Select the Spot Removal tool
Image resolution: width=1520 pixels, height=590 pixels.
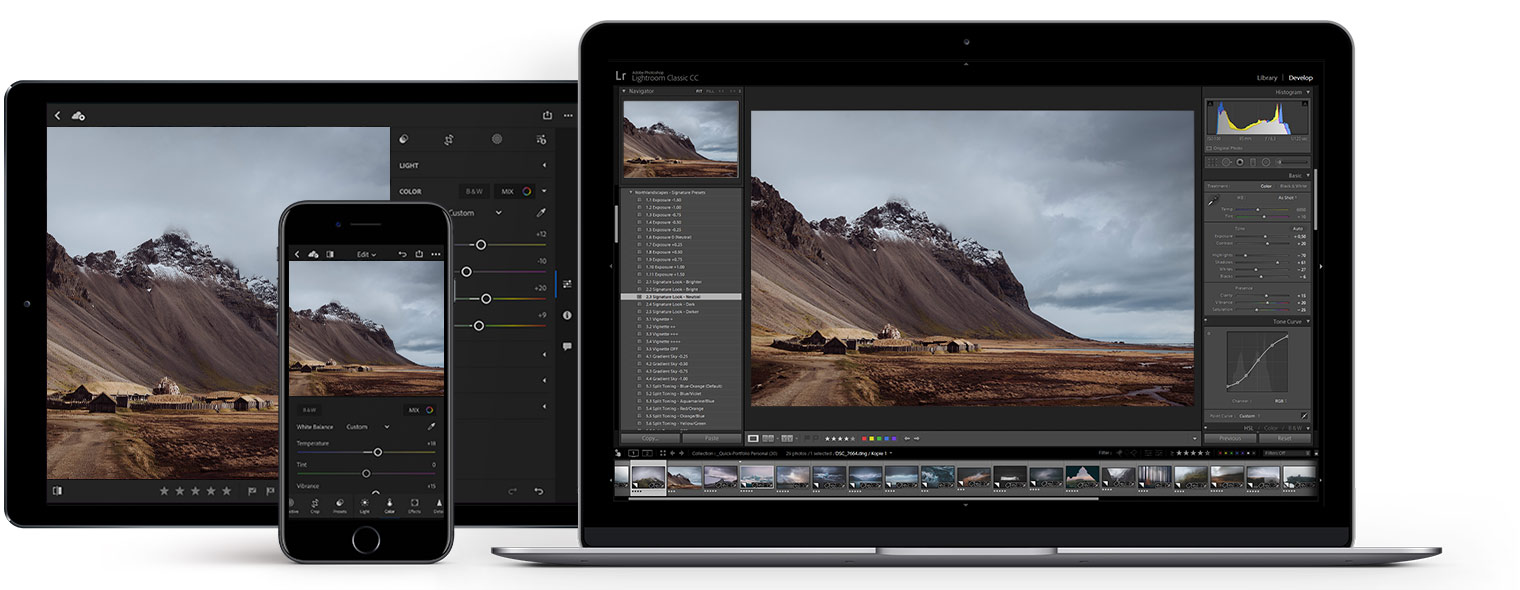point(1227,162)
